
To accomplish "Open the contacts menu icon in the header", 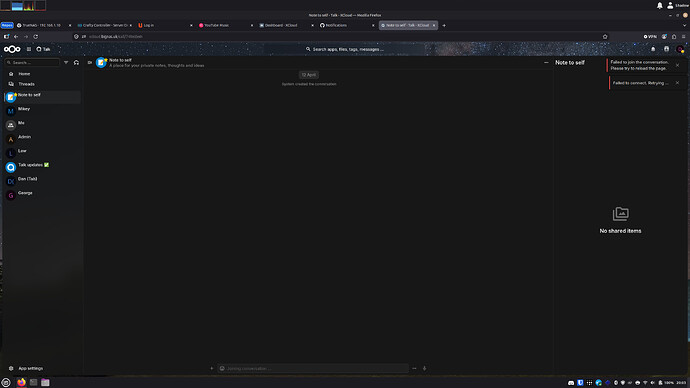I will coord(667,49).
